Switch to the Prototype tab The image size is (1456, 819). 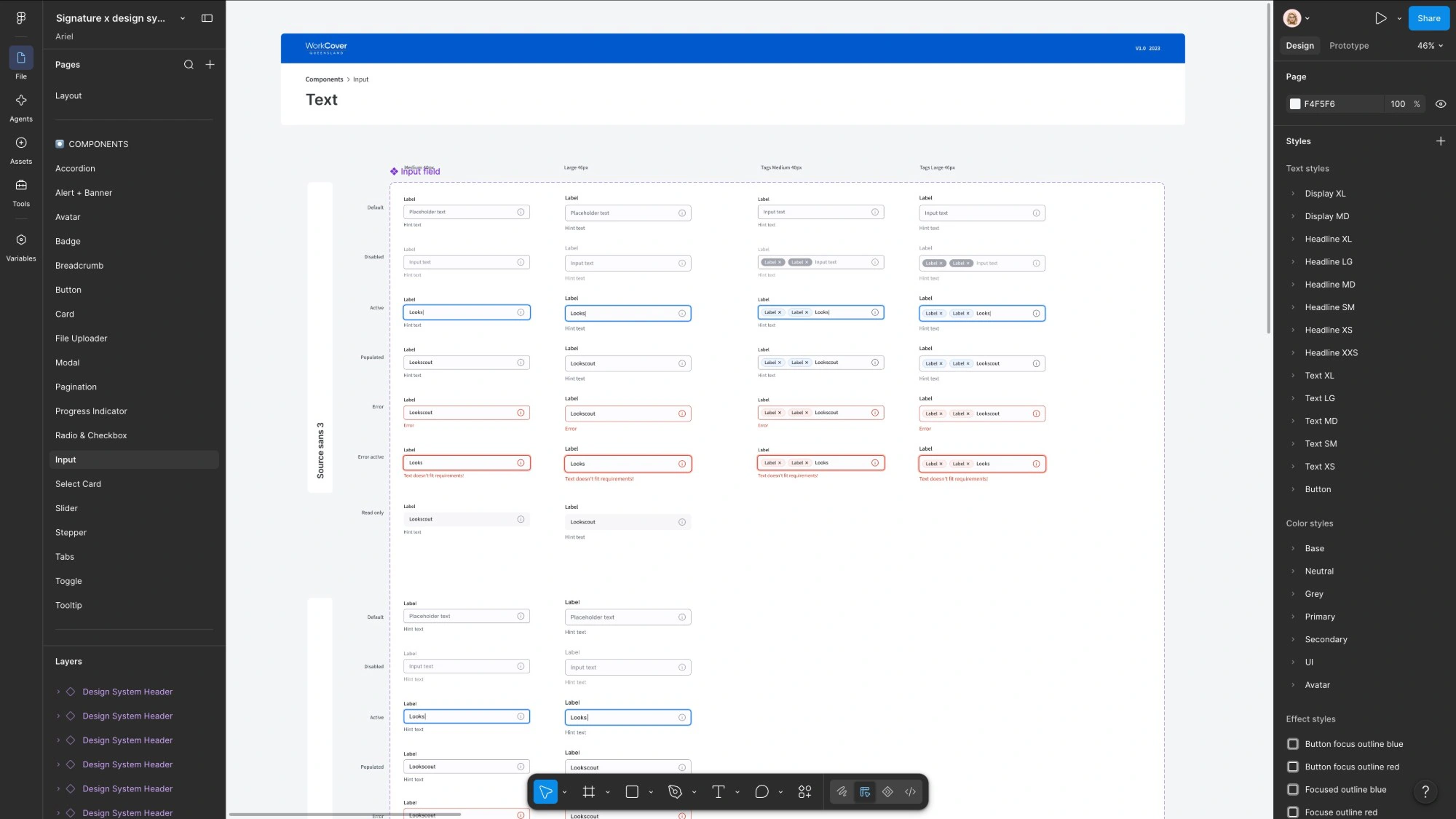point(1348,46)
